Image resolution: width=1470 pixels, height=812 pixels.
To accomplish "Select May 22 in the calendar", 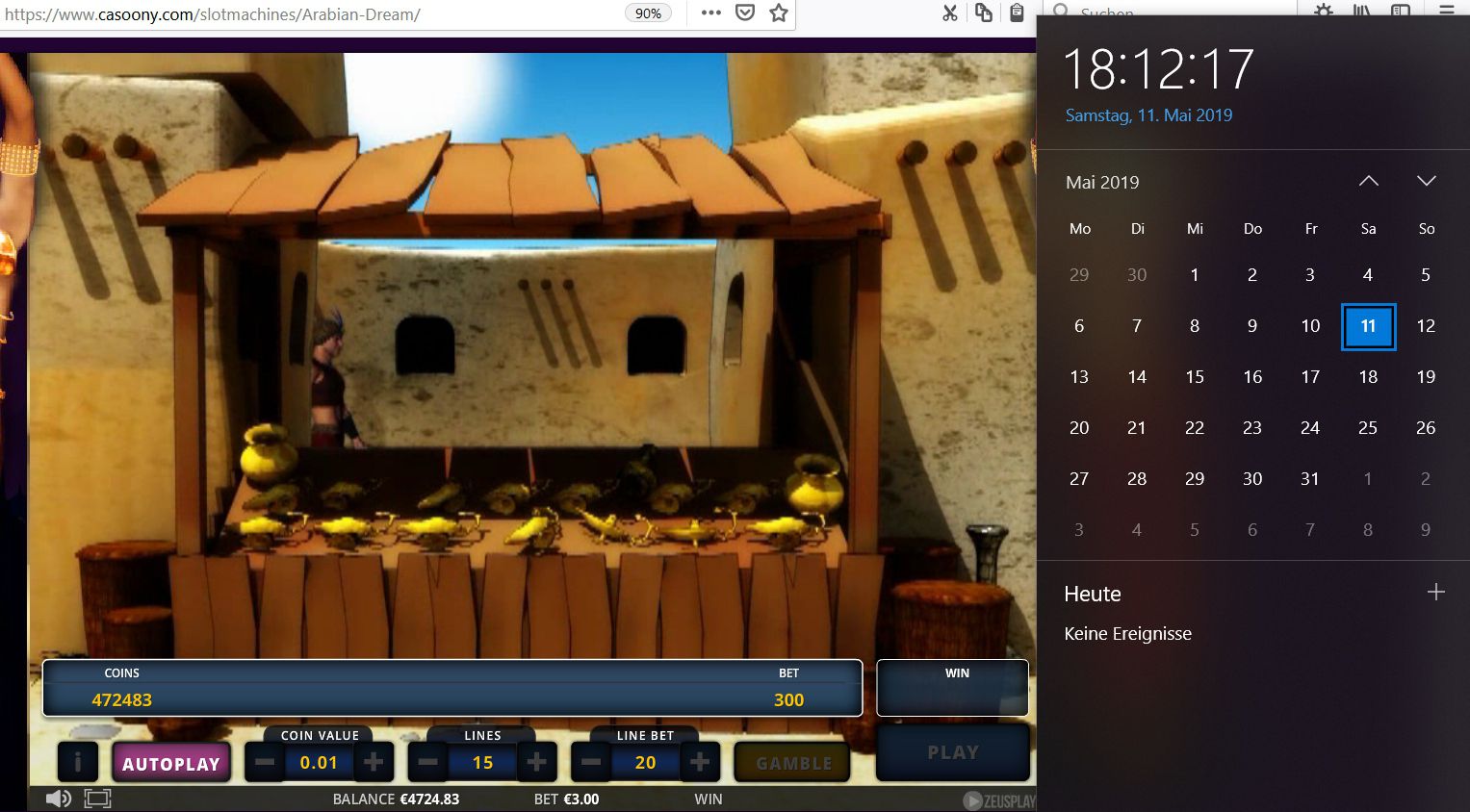I will (x=1195, y=428).
